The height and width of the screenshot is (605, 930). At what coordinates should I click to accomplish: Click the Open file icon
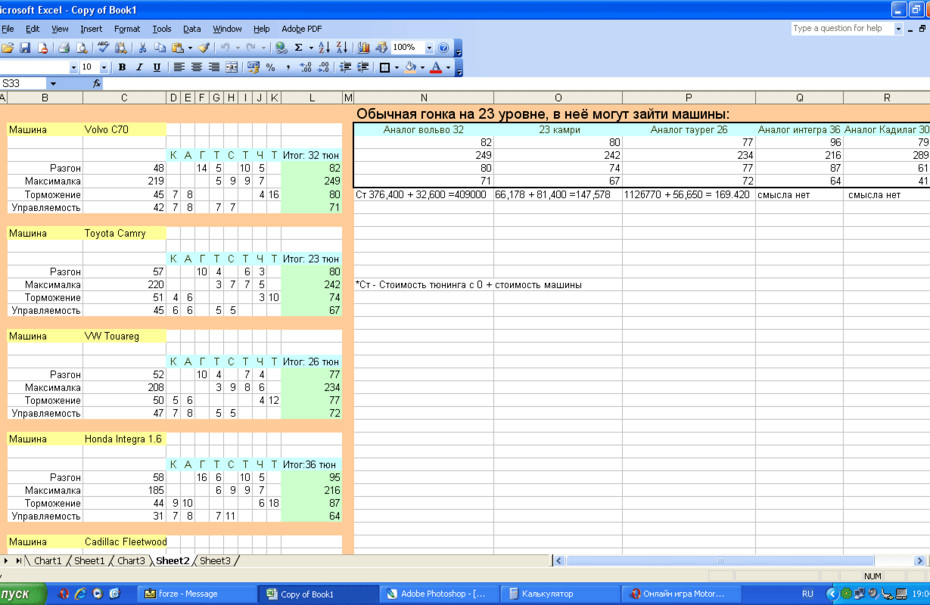click(7, 48)
